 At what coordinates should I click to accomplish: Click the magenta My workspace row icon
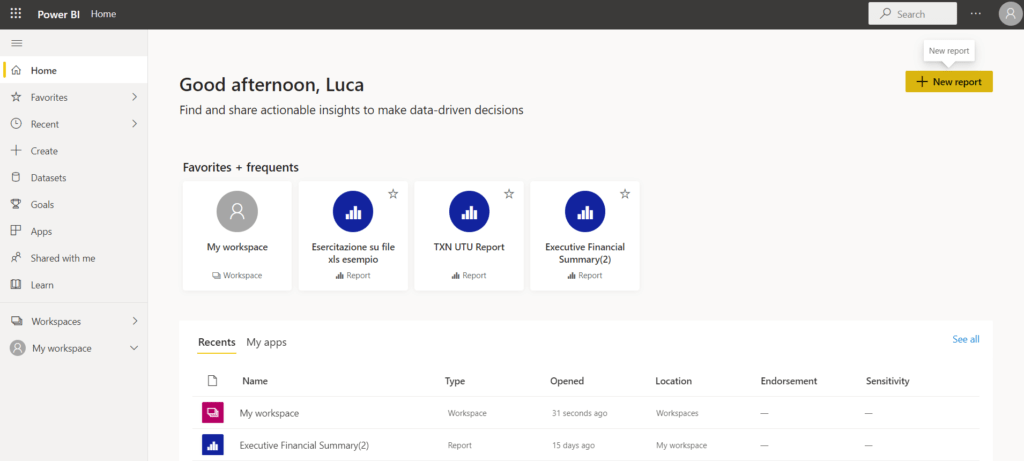click(x=213, y=413)
